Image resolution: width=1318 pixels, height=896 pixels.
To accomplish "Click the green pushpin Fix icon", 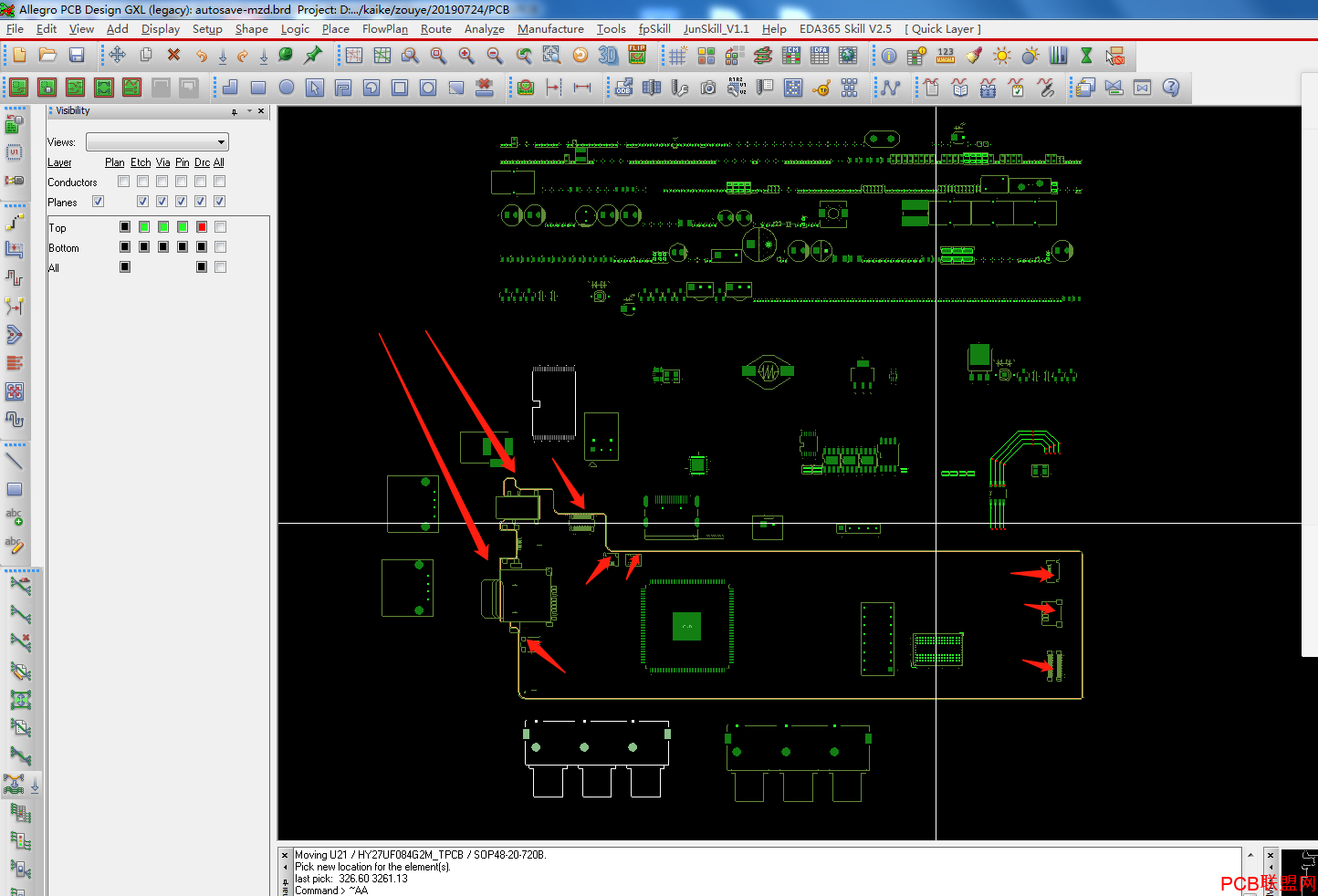I will coord(313,55).
